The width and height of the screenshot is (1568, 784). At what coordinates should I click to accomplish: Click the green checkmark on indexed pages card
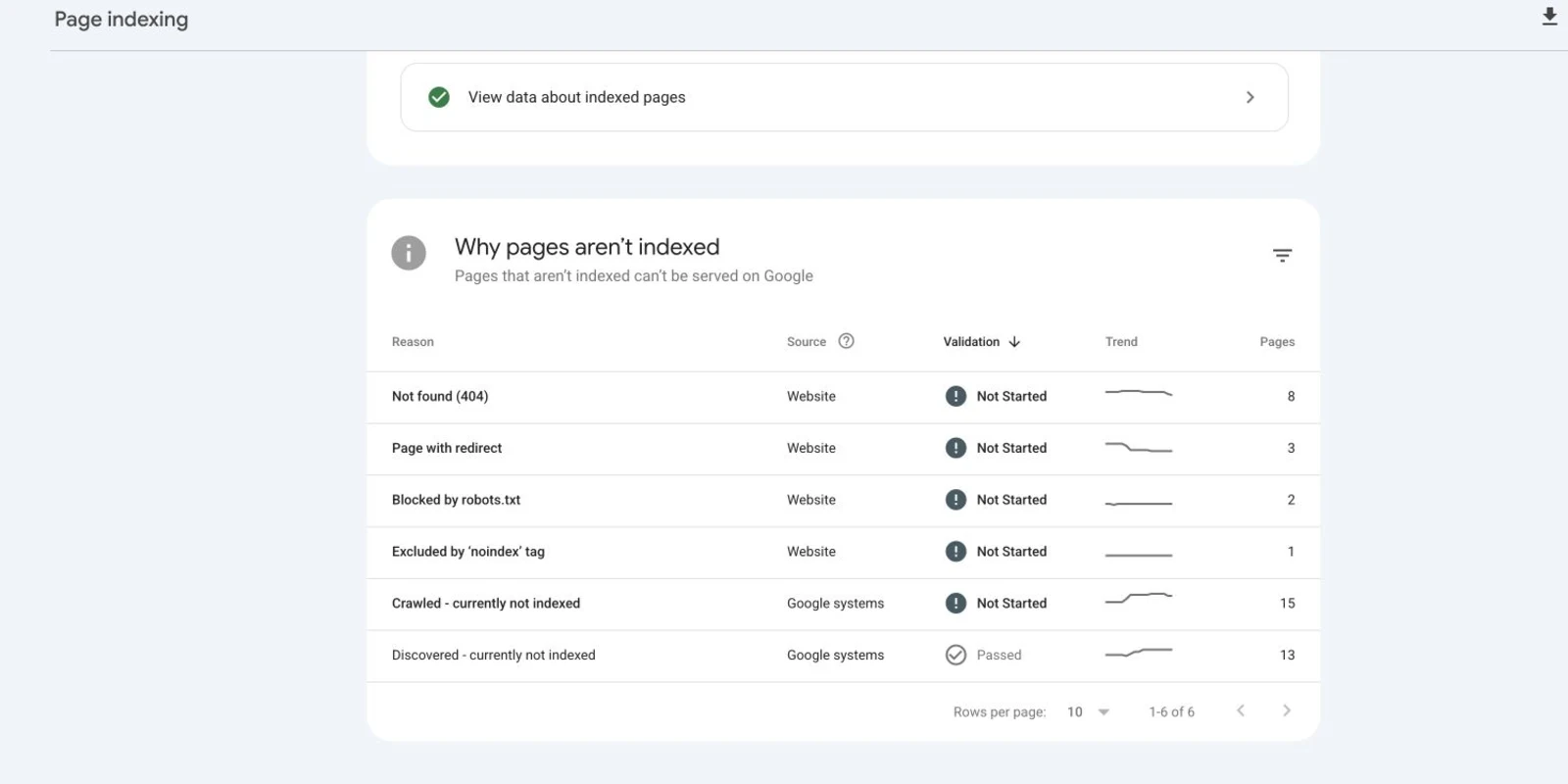(439, 97)
